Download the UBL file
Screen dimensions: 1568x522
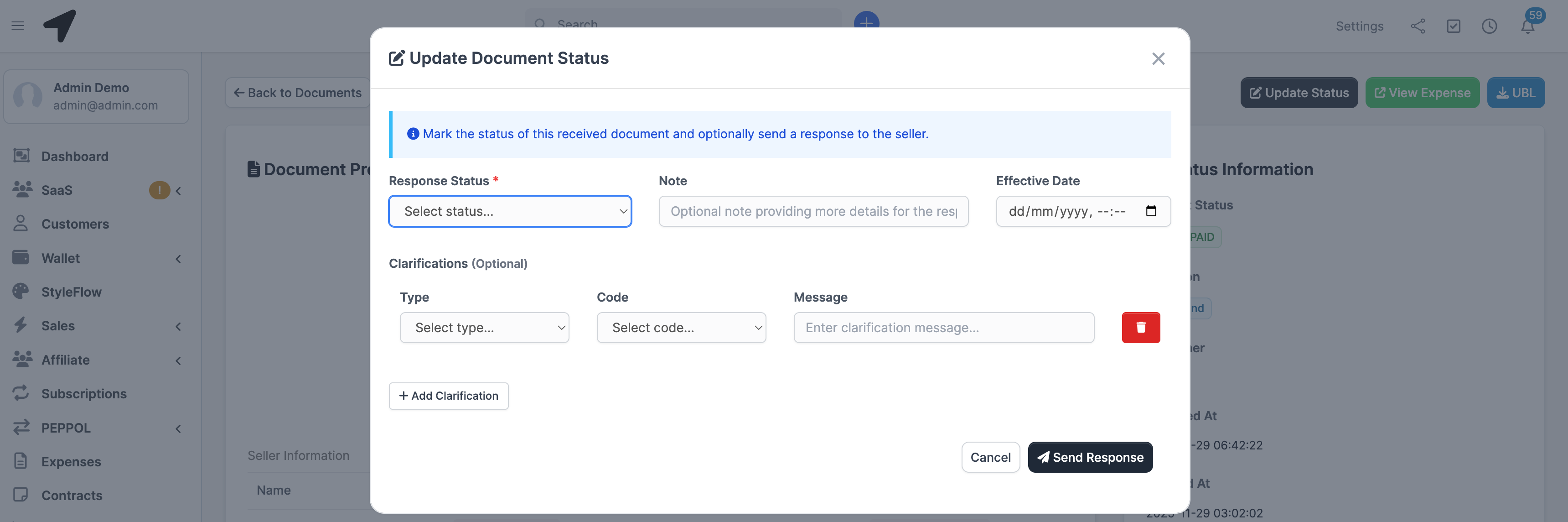[1516, 93]
